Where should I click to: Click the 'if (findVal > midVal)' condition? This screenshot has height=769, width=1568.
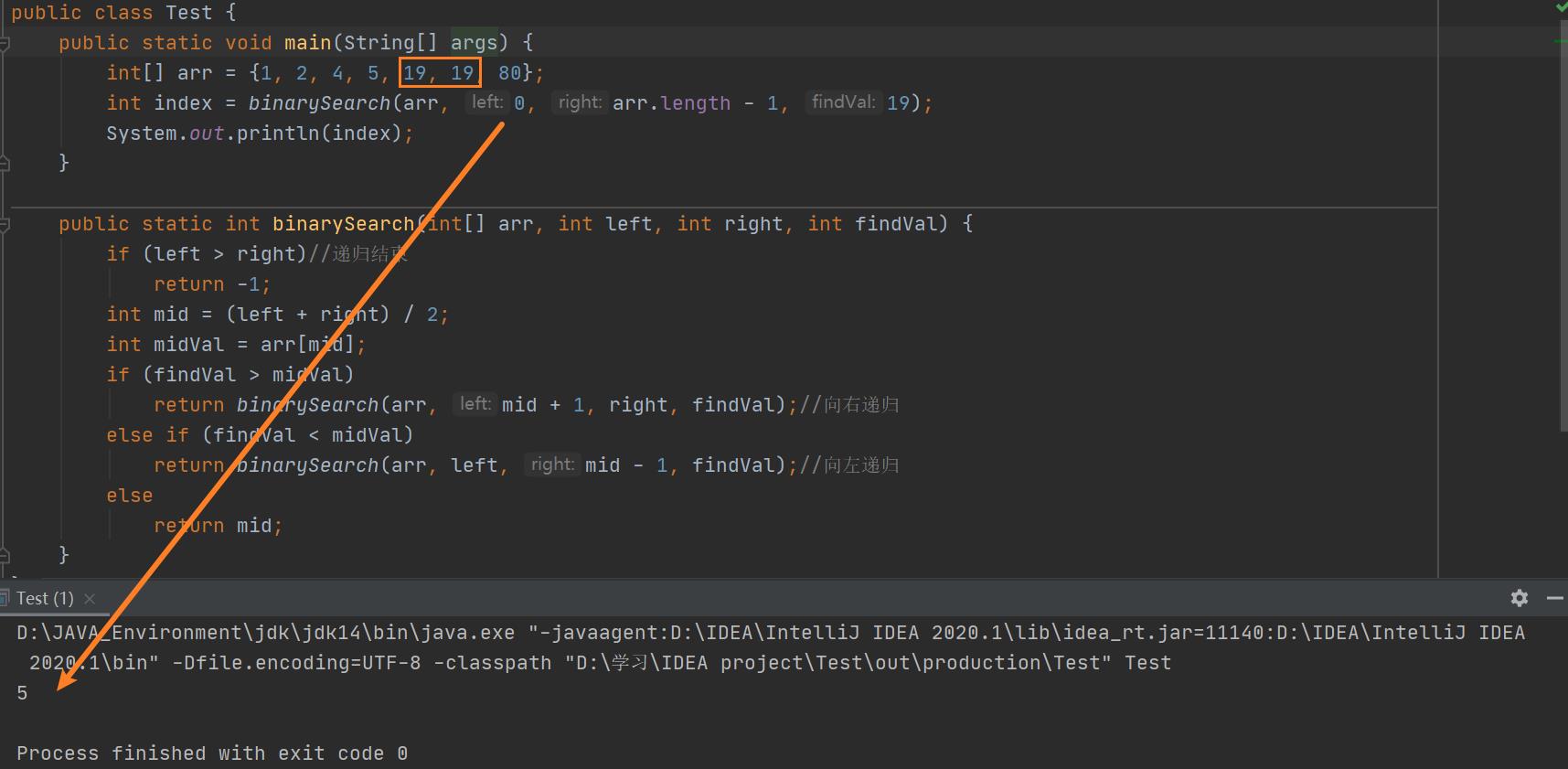click(229, 375)
